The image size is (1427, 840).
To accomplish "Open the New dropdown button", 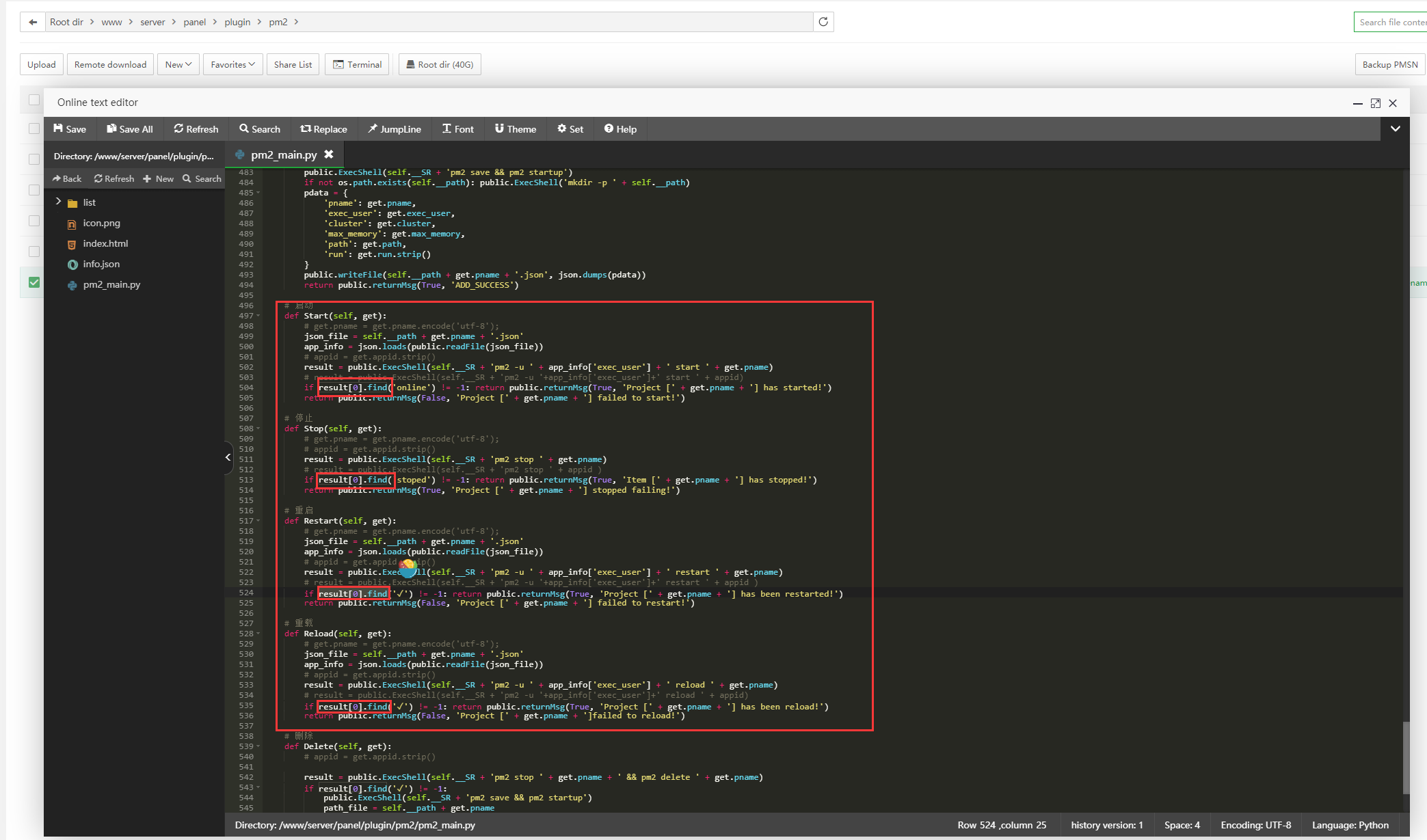I will point(178,64).
